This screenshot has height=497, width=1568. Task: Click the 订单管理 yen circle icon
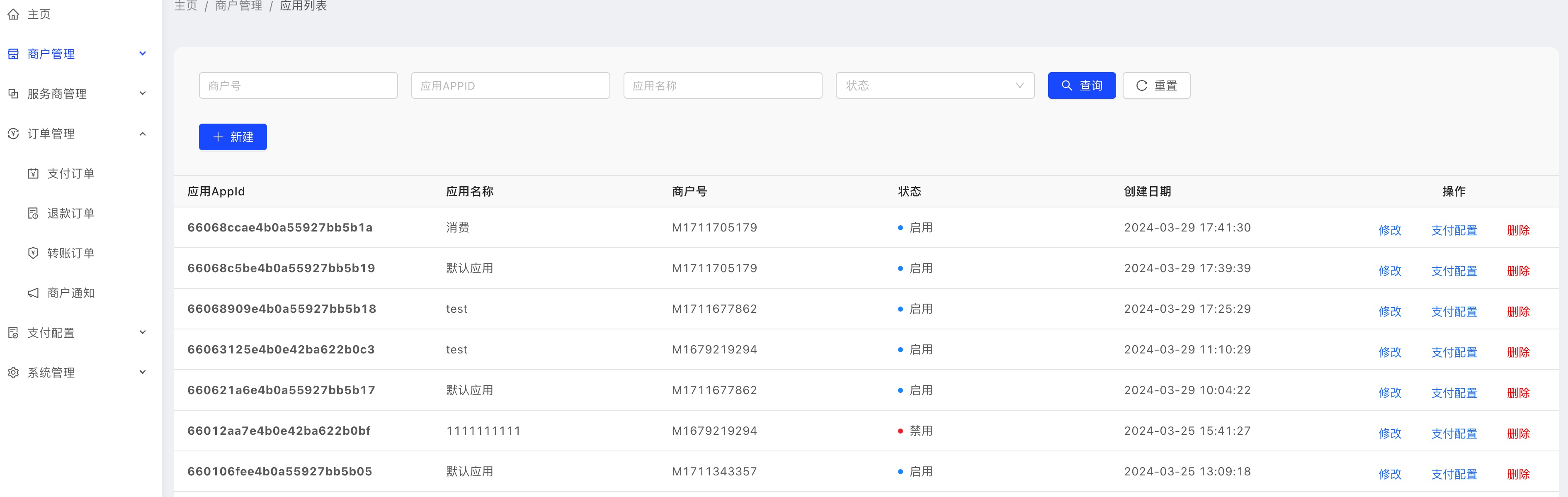(13, 134)
